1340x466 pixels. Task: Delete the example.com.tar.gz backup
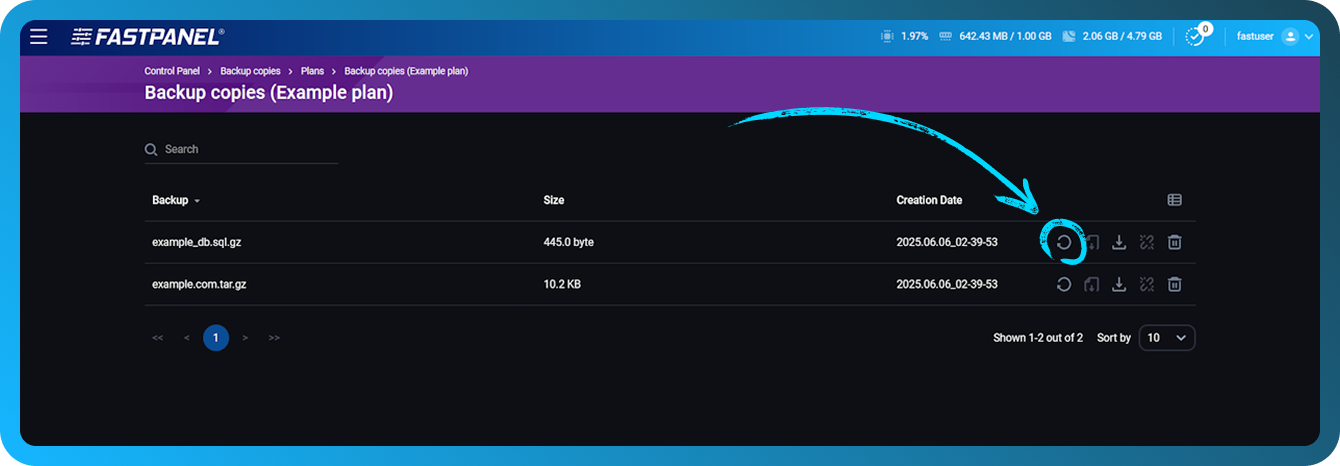(1175, 285)
